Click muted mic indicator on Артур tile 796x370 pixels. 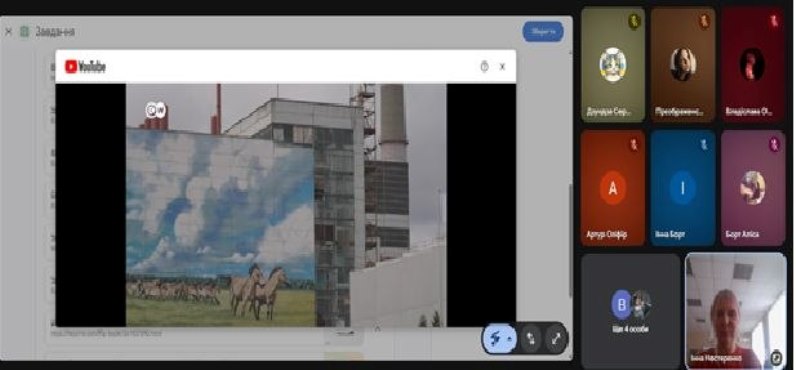tap(633, 145)
